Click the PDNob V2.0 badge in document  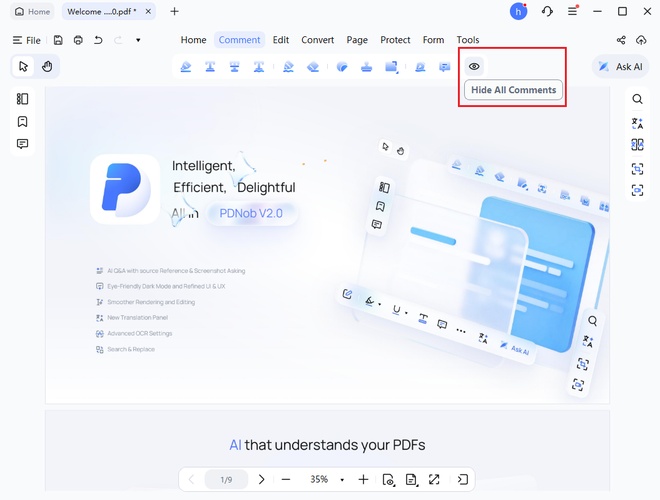click(x=251, y=213)
